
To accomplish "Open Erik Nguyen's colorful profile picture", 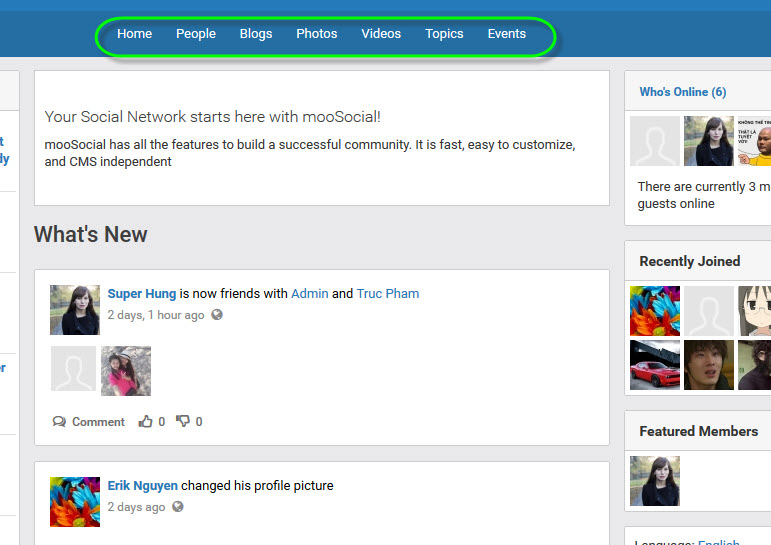I will [75, 502].
